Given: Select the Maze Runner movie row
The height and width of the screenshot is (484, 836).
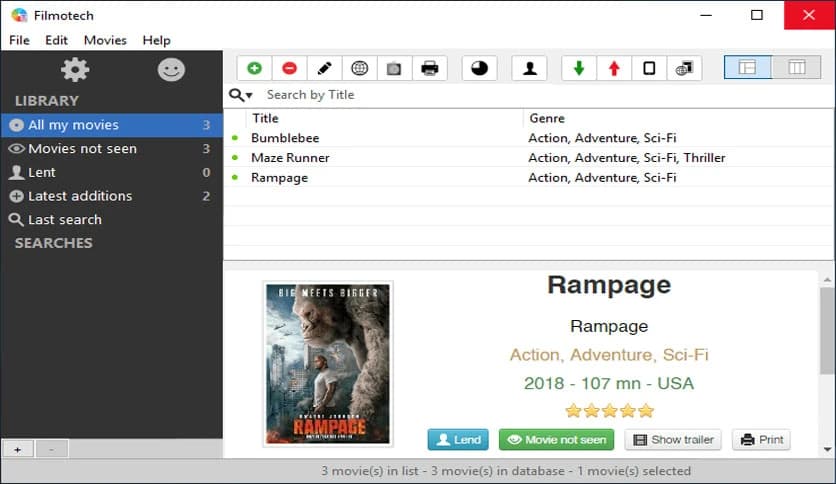Looking at the screenshot, I should coord(528,158).
